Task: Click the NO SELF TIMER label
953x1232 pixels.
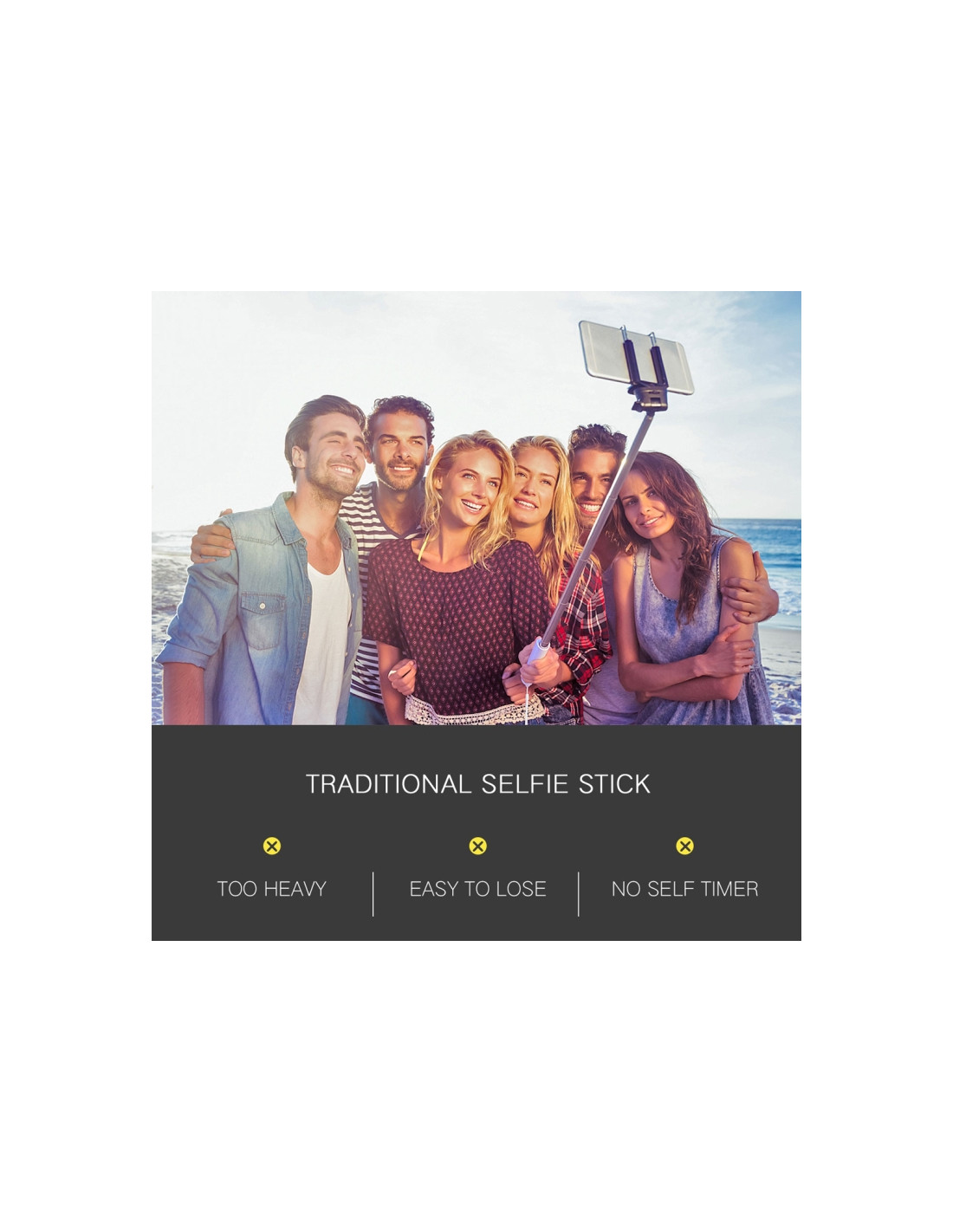Action: coord(684,889)
